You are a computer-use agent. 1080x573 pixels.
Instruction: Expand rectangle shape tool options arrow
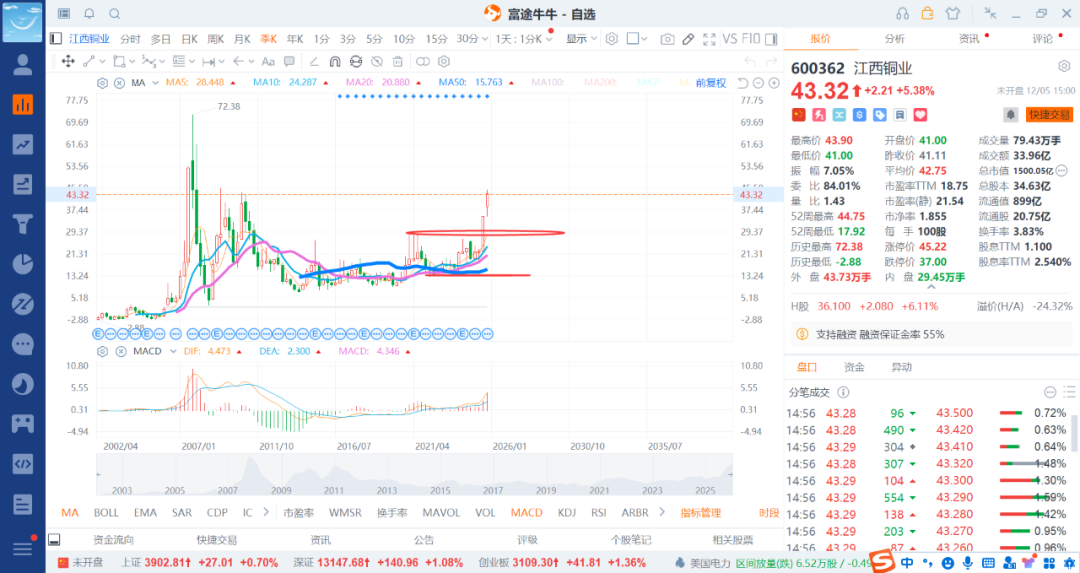(x=132, y=61)
